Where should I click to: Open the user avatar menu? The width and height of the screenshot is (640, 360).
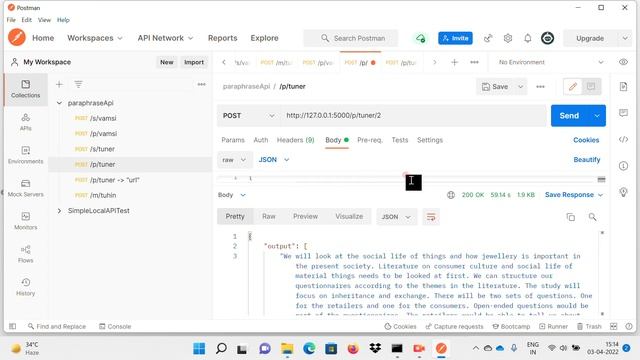pyautogui.click(x=547, y=38)
